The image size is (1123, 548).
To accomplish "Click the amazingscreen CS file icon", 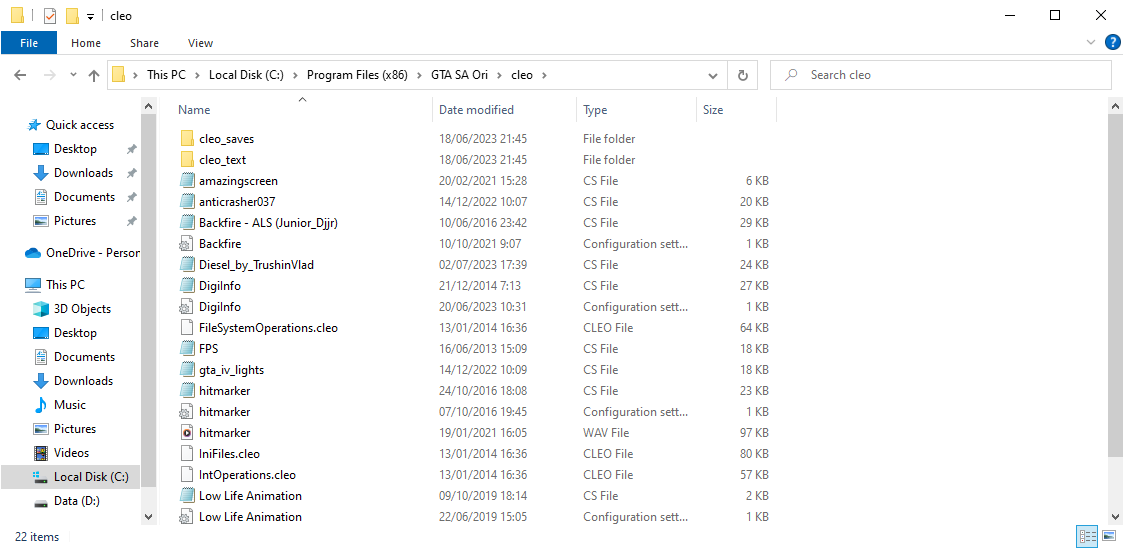I will (187, 181).
